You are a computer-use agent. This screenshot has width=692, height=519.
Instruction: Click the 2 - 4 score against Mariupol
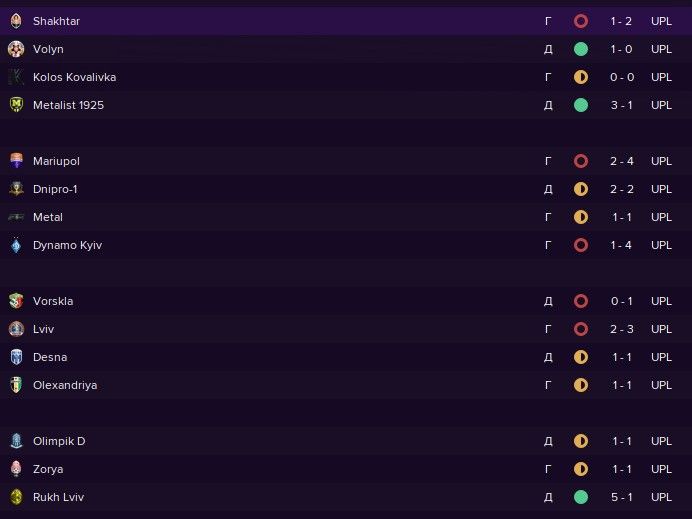click(x=620, y=161)
